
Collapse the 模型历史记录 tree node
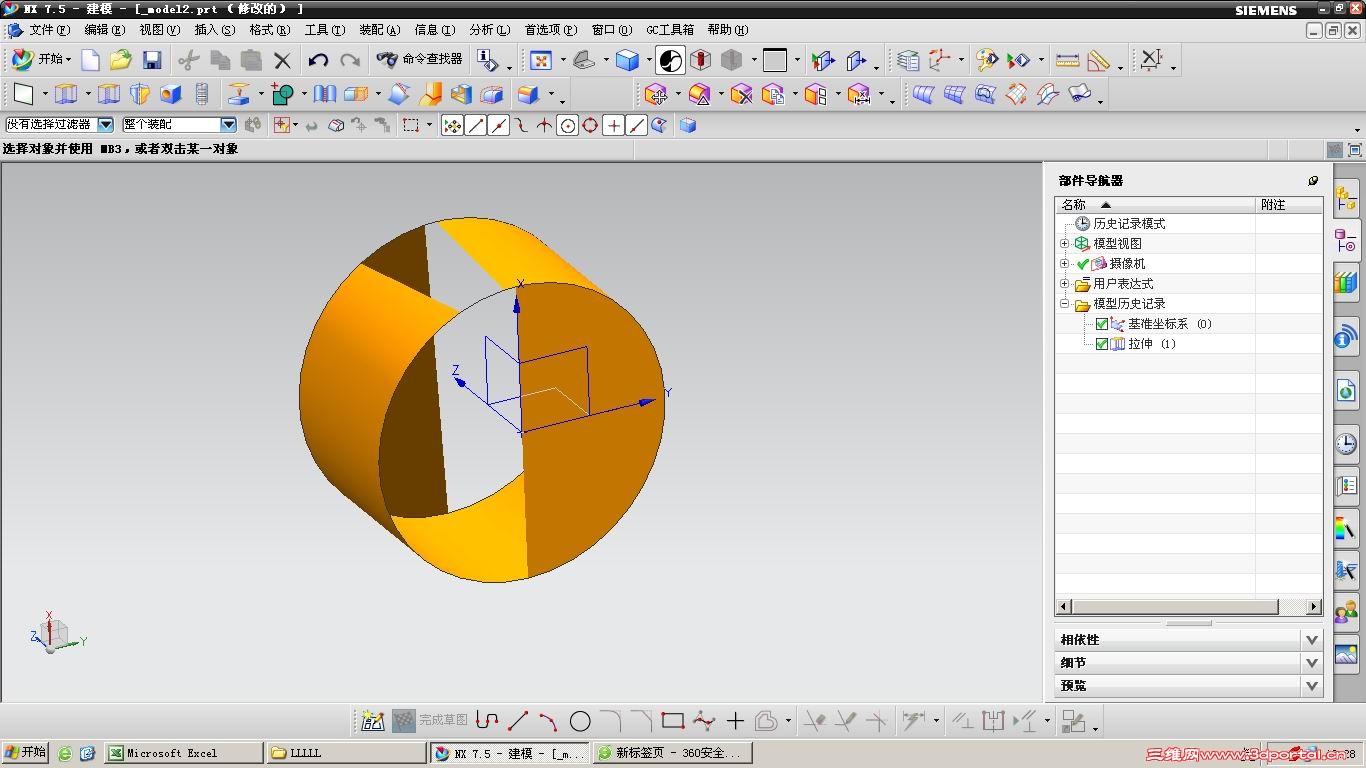[1065, 304]
